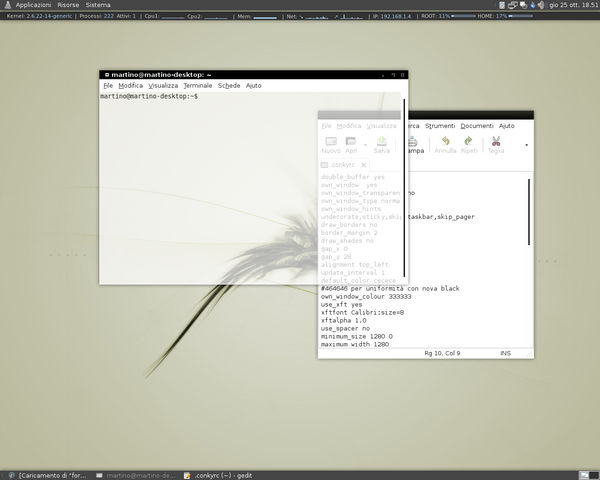
Task: Print using the Stampa toolbar icon
Action: point(413,144)
